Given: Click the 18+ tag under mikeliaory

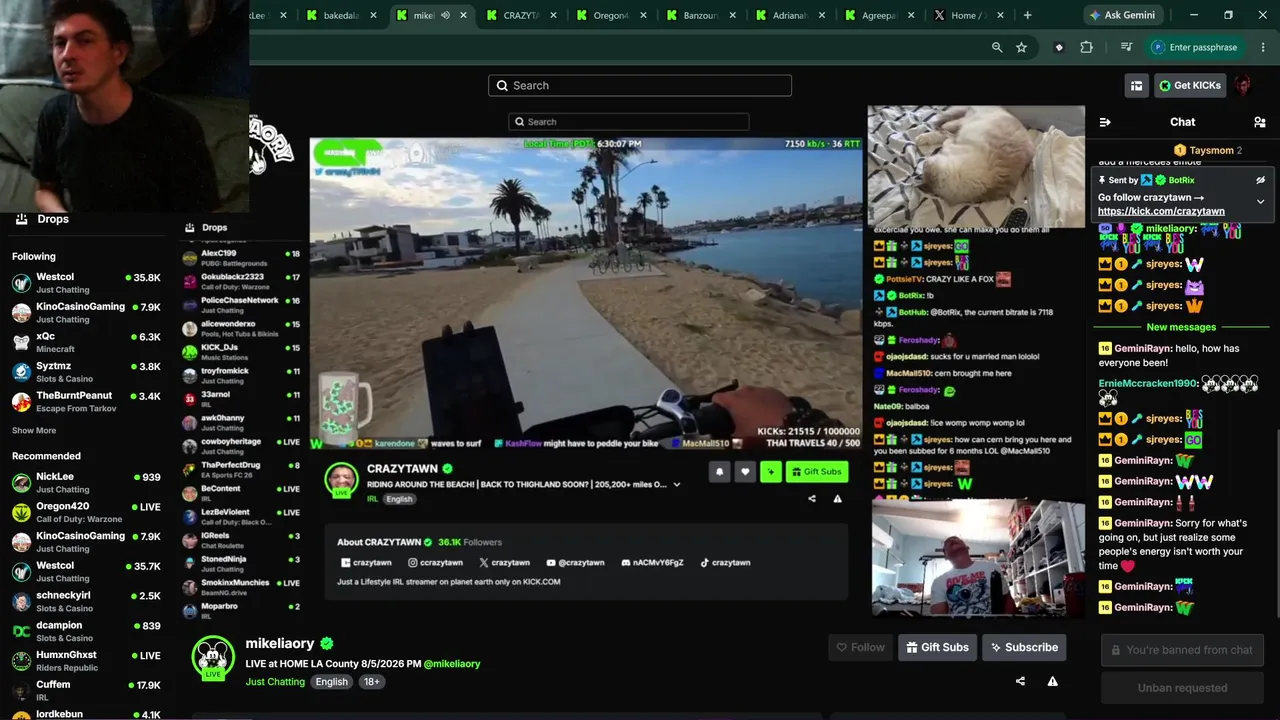Looking at the screenshot, I should pos(371,682).
